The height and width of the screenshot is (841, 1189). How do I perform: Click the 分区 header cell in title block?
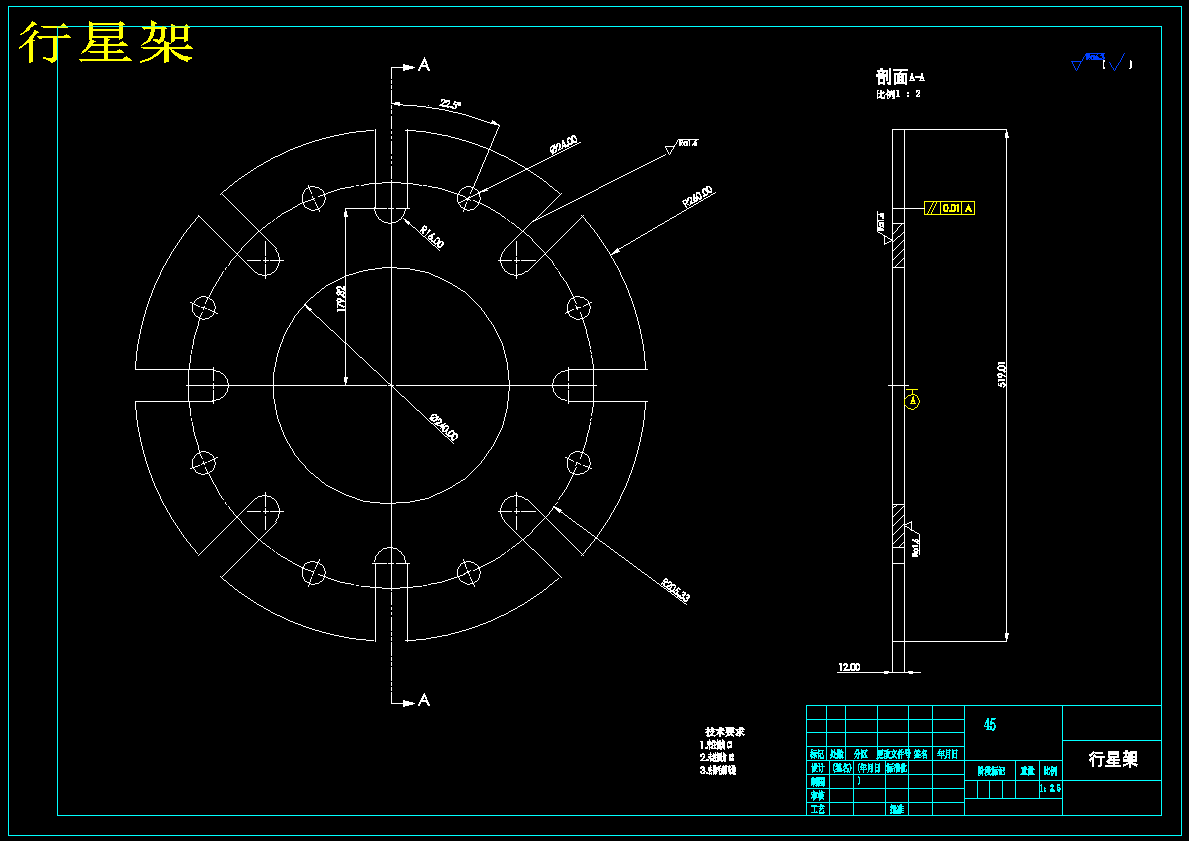[861, 754]
